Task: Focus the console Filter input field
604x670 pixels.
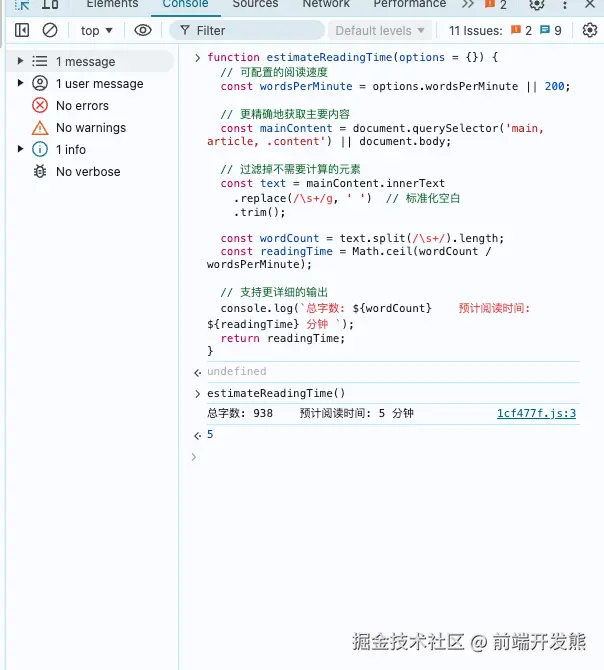Action: (247, 31)
